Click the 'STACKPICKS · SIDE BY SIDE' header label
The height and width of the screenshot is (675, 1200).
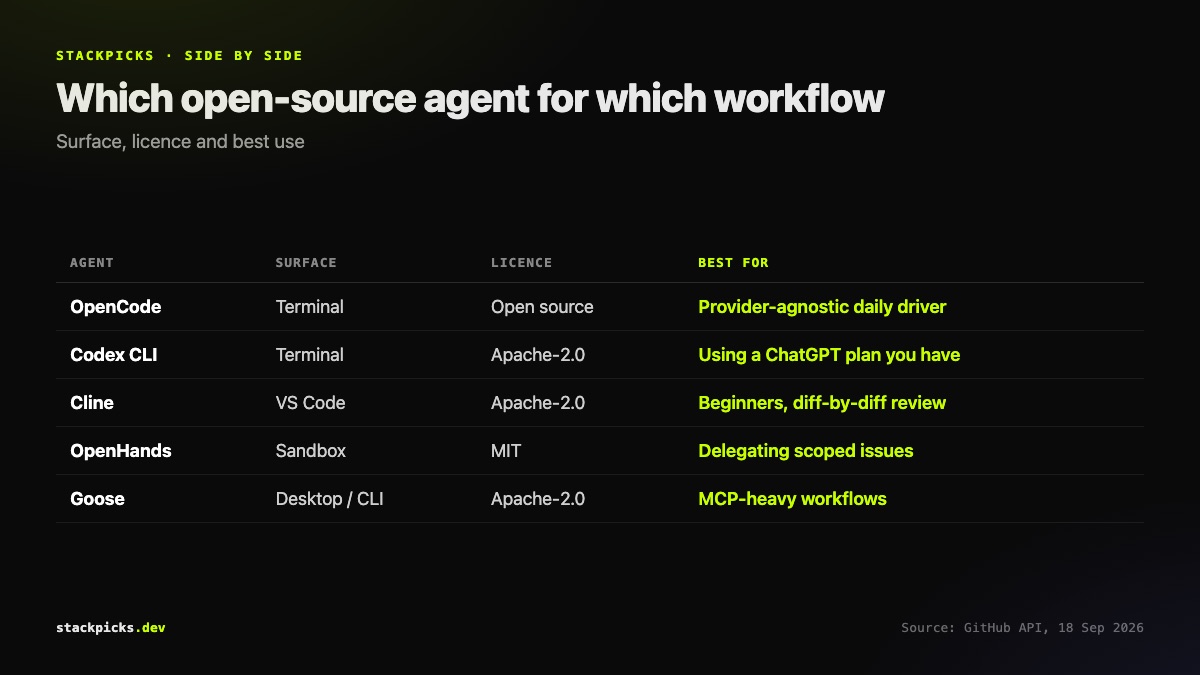click(x=179, y=56)
